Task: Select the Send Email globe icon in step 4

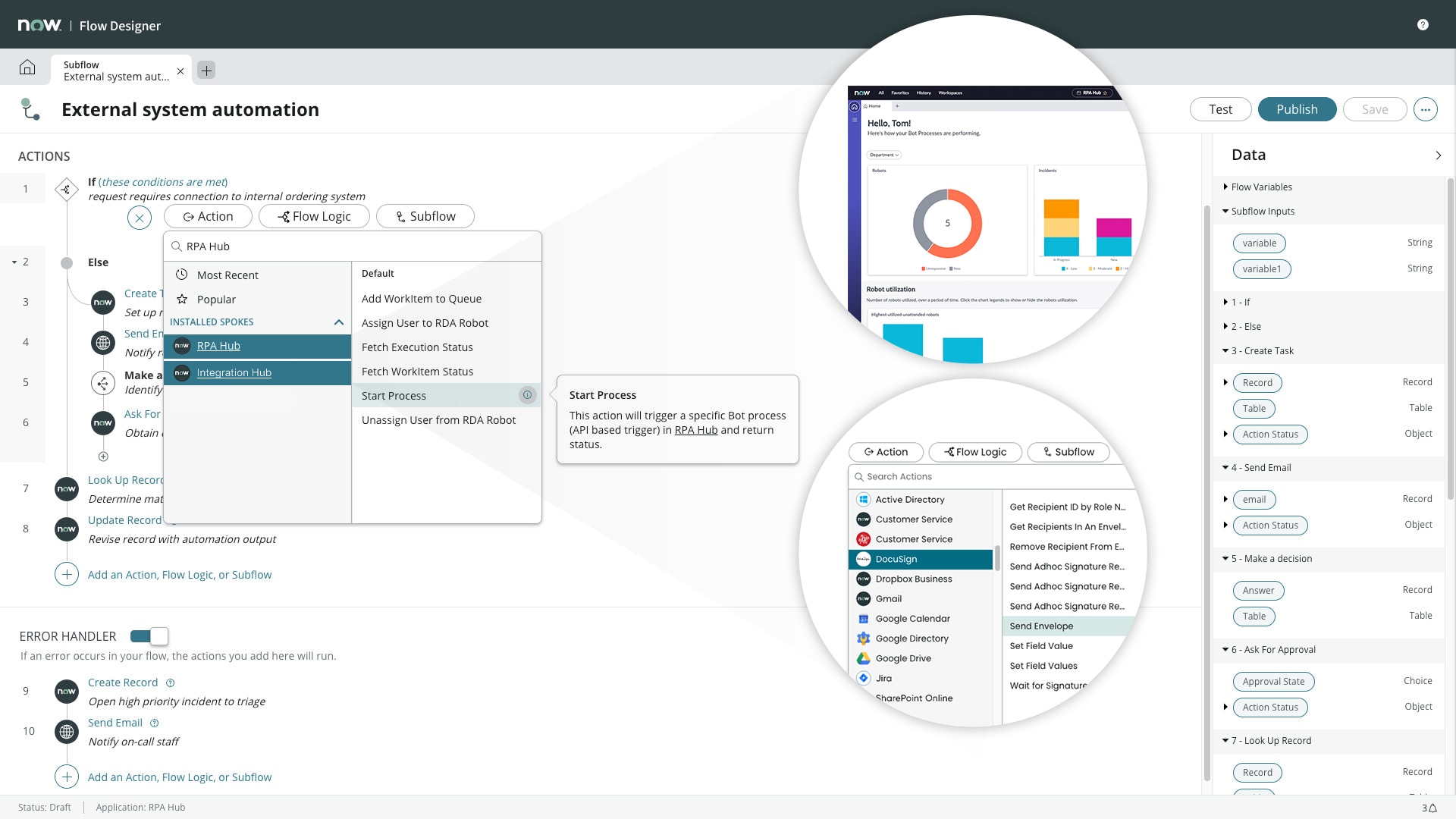Action: (x=103, y=343)
